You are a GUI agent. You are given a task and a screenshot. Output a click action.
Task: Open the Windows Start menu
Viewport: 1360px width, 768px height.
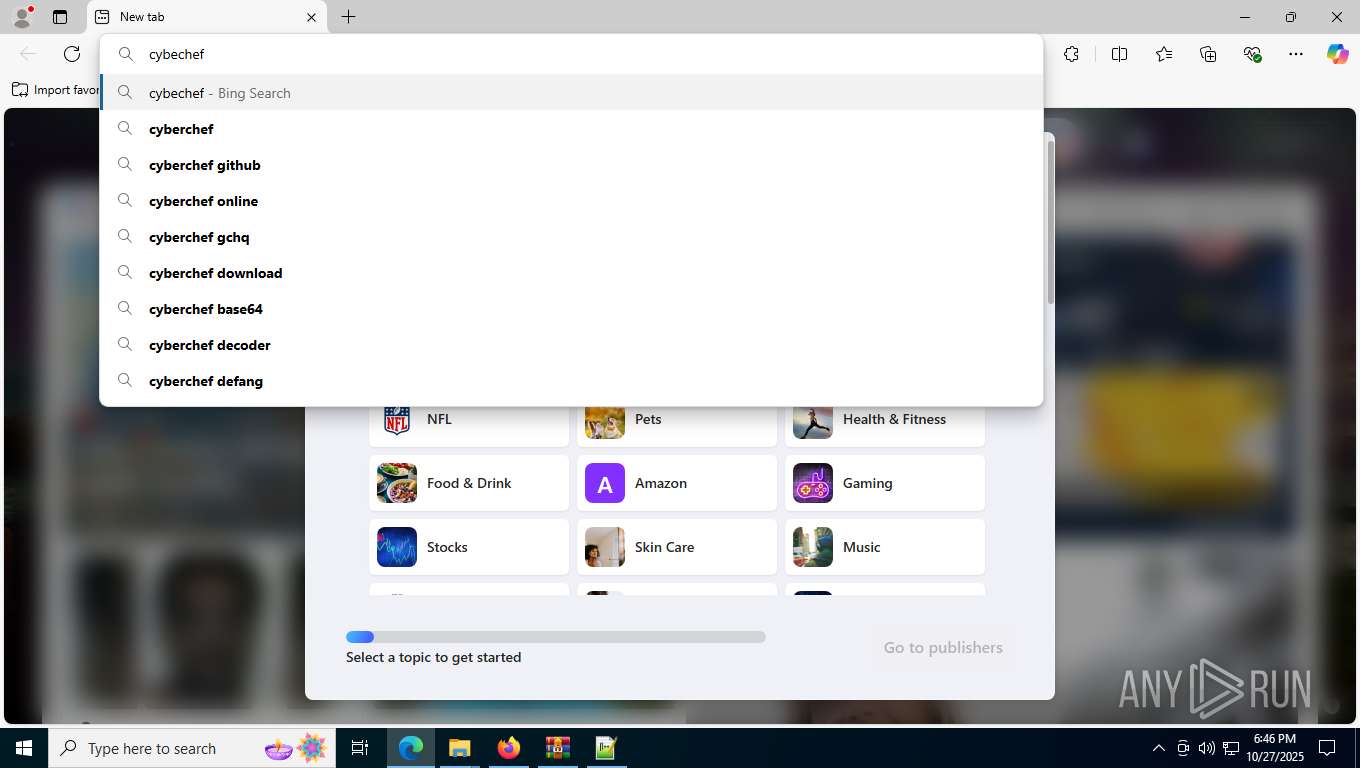(24, 748)
